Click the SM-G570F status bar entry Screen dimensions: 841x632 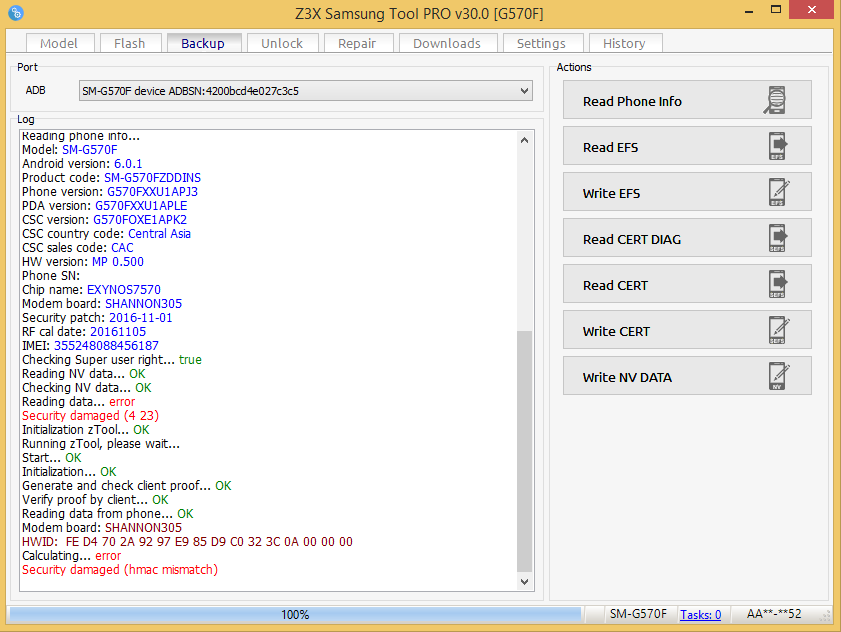pos(638,614)
